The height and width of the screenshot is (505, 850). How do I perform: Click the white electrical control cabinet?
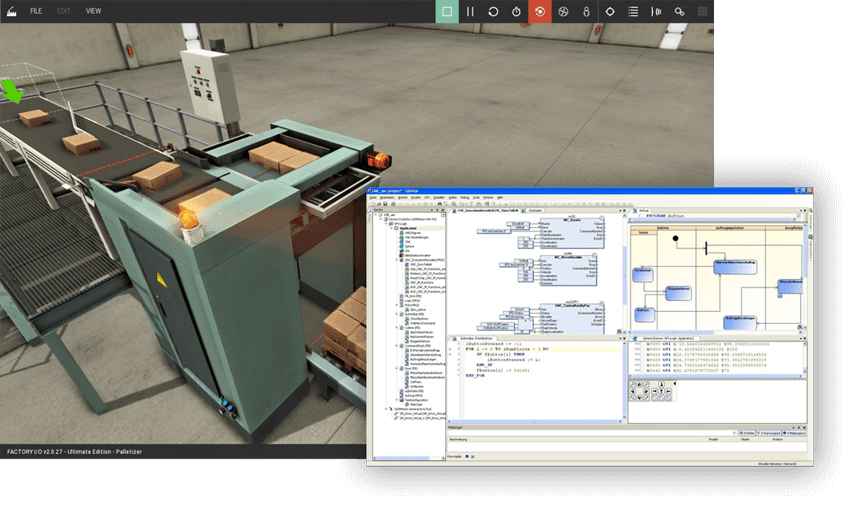(210, 86)
